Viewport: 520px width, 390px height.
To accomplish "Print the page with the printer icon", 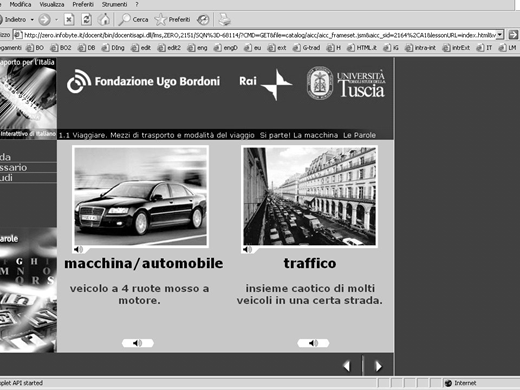I will coord(225,20).
